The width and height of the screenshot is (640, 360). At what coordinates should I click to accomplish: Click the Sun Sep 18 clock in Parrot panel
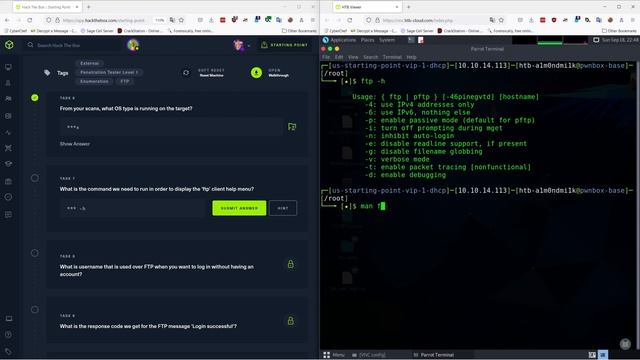tap(620, 40)
